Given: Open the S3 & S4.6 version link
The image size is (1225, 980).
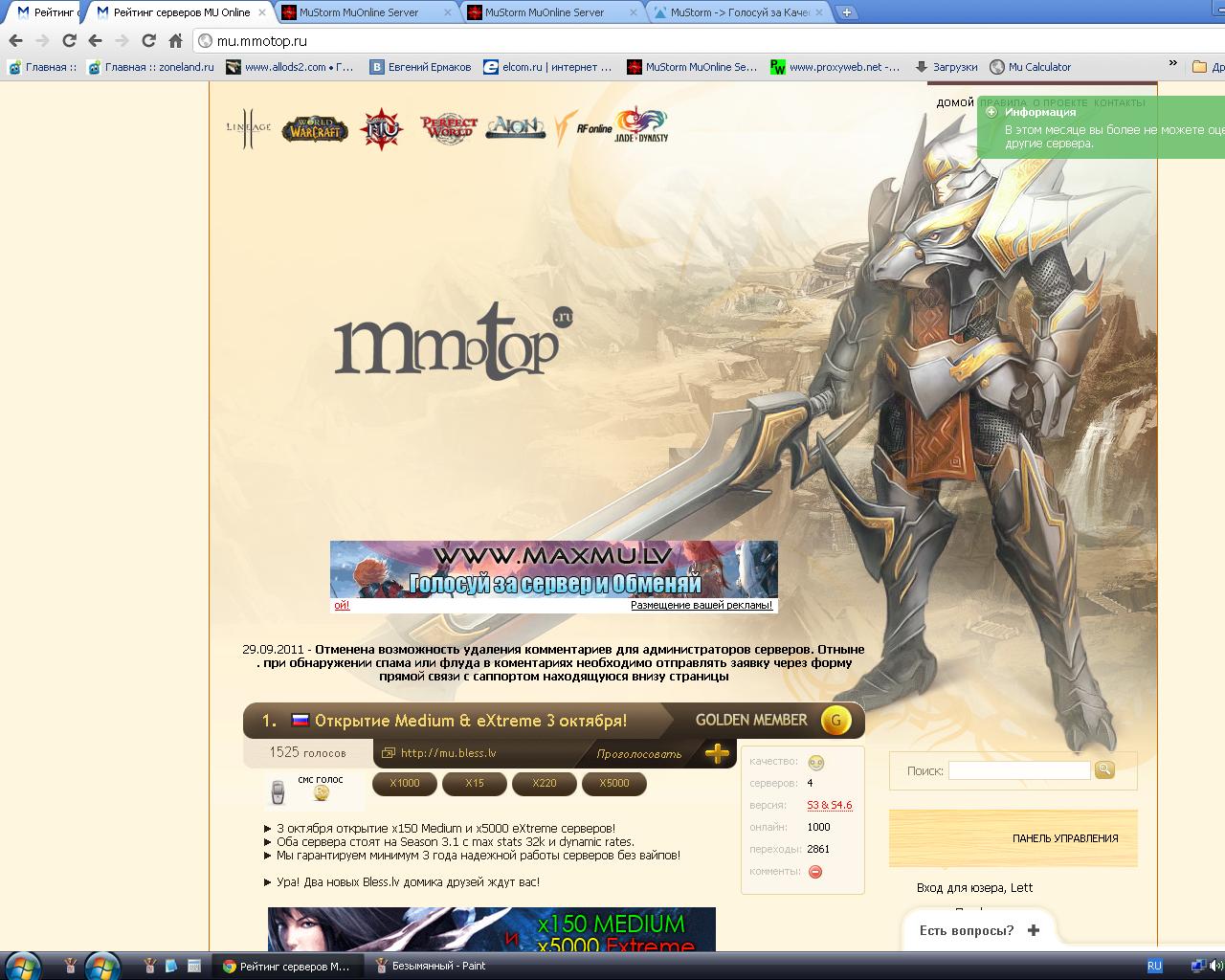Looking at the screenshot, I should pos(830,805).
